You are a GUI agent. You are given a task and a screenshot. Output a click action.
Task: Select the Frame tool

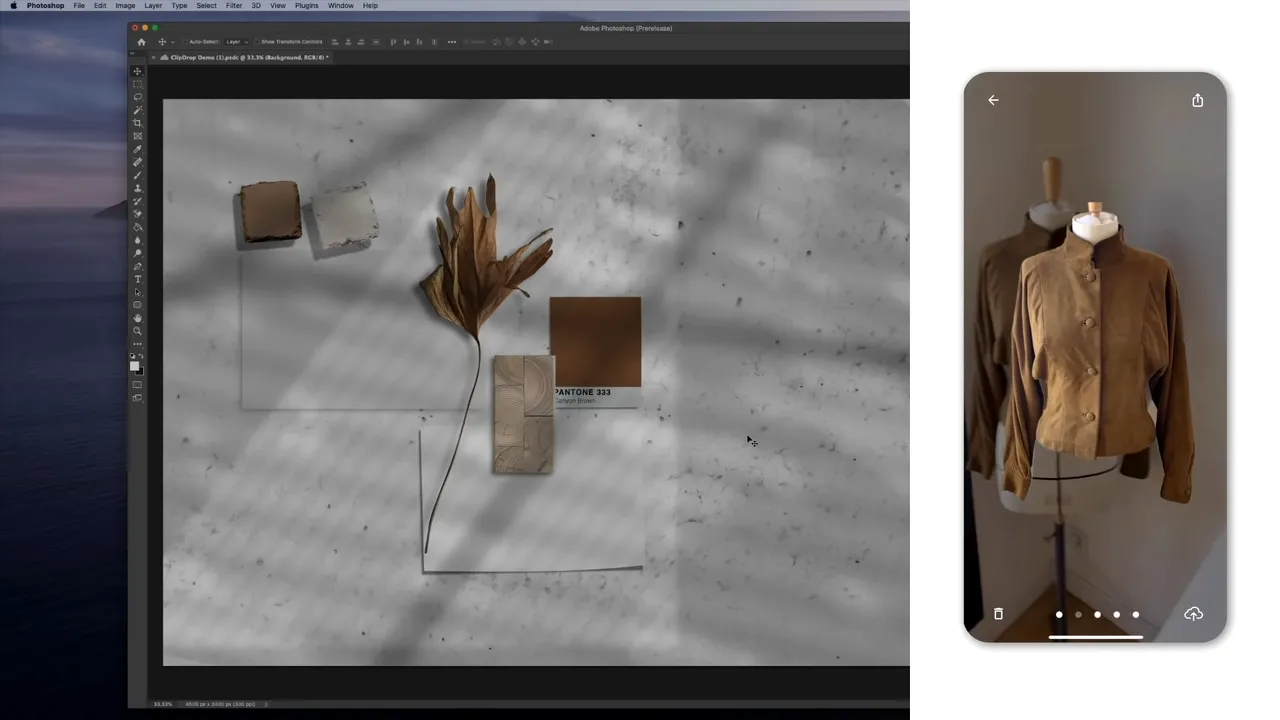pyautogui.click(x=137, y=136)
